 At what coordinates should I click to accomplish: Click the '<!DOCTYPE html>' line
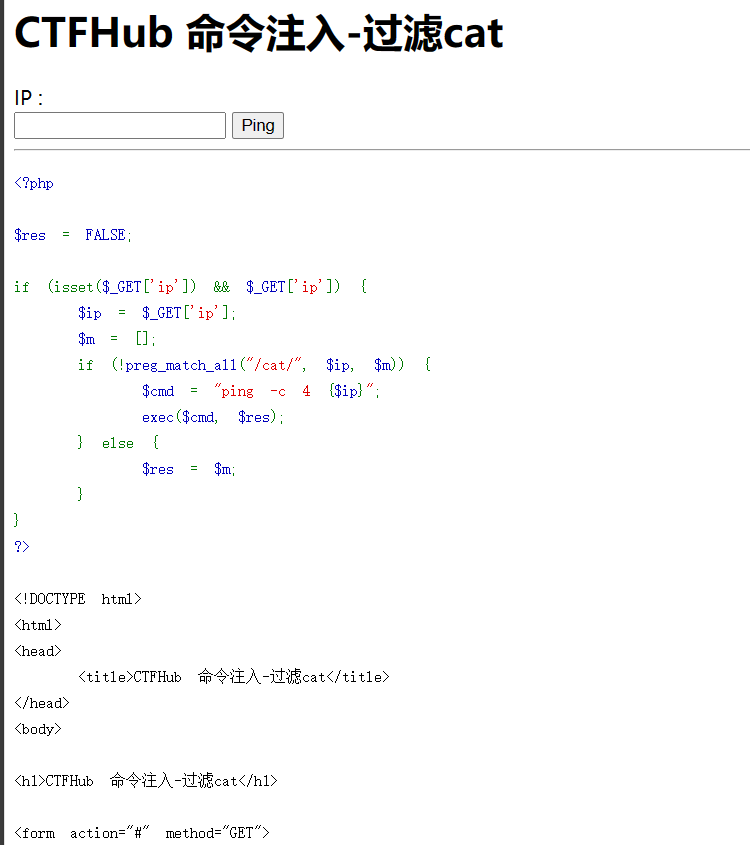click(78, 599)
